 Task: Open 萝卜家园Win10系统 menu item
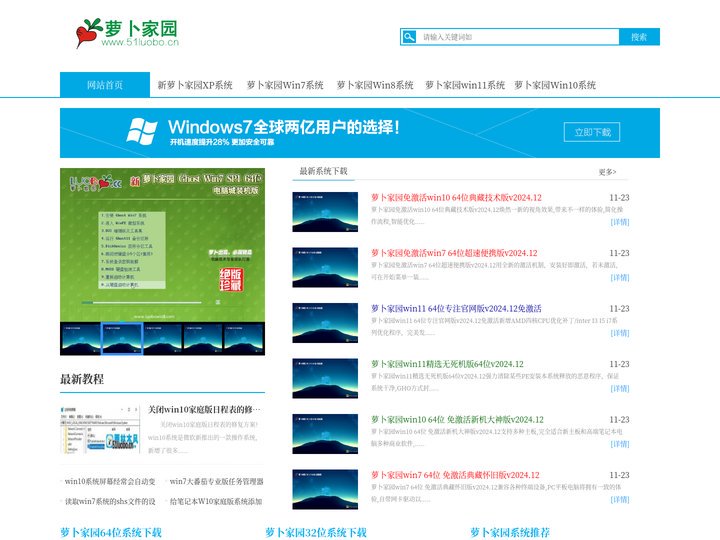click(x=555, y=85)
